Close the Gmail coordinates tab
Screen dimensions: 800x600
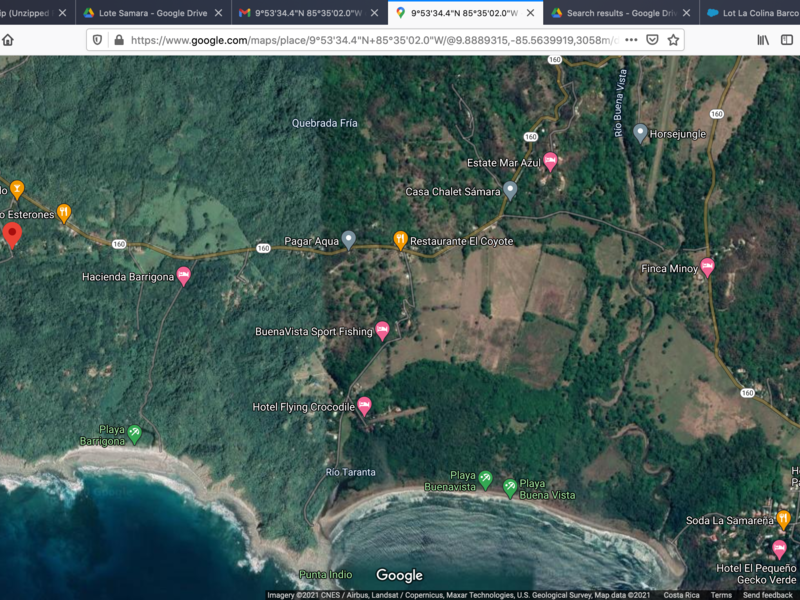tap(374, 13)
